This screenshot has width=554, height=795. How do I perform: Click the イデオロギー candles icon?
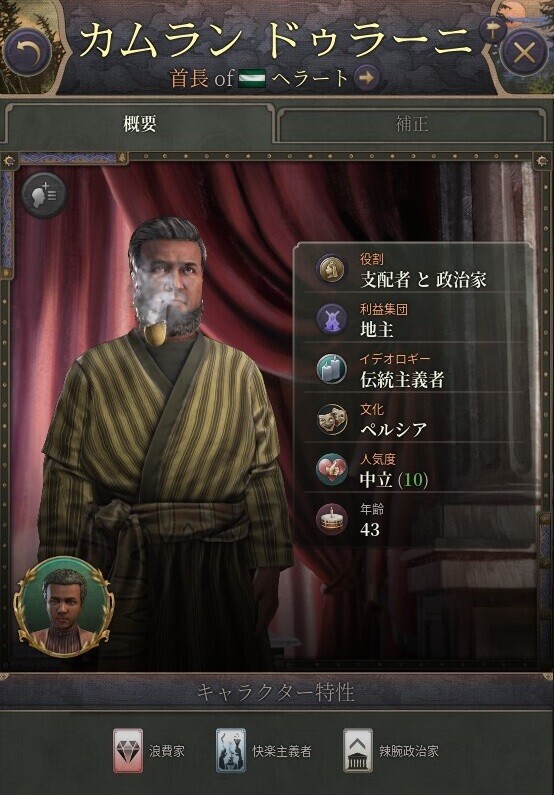[331, 369]
